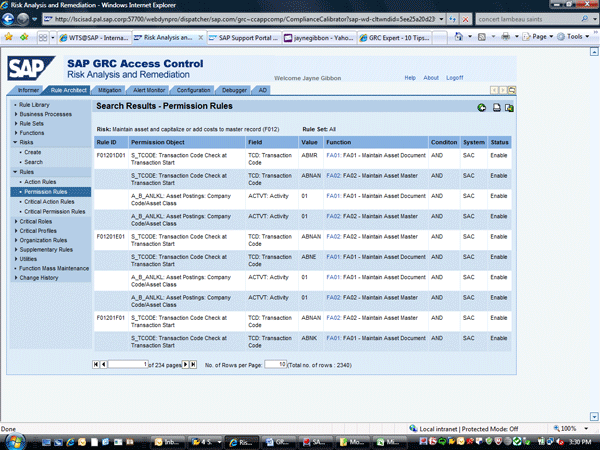Expand the Organization Rules tree node
This screenshot has height=450, width=600.
point(16,240)
